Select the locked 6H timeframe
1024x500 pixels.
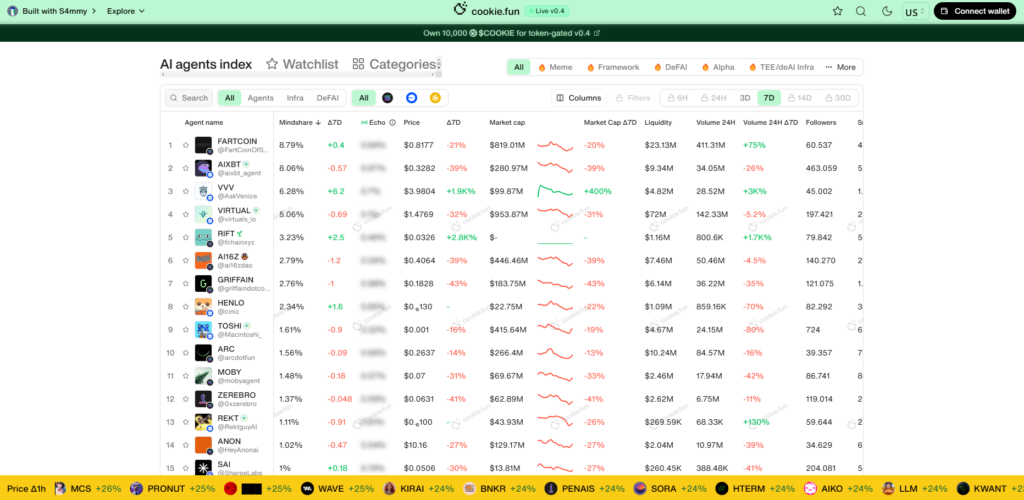pos(677,98)
